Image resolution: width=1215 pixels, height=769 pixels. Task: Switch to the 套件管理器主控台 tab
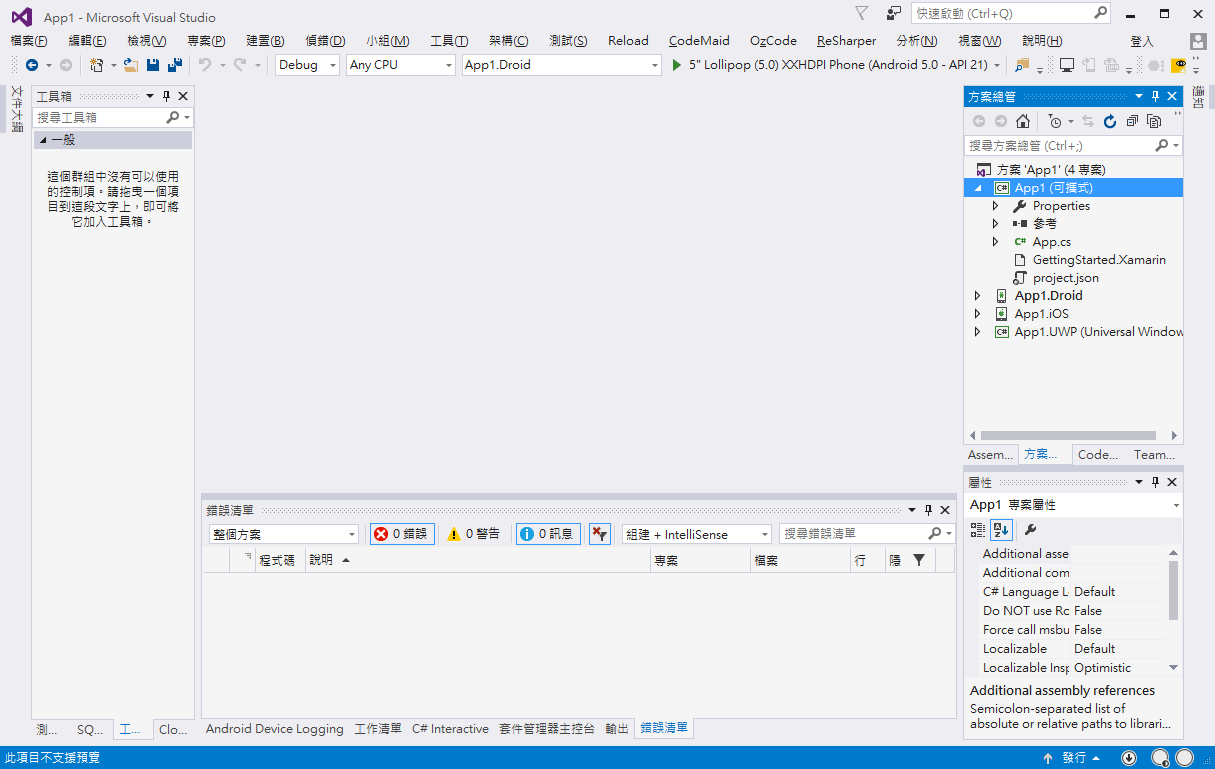(547, 729)
